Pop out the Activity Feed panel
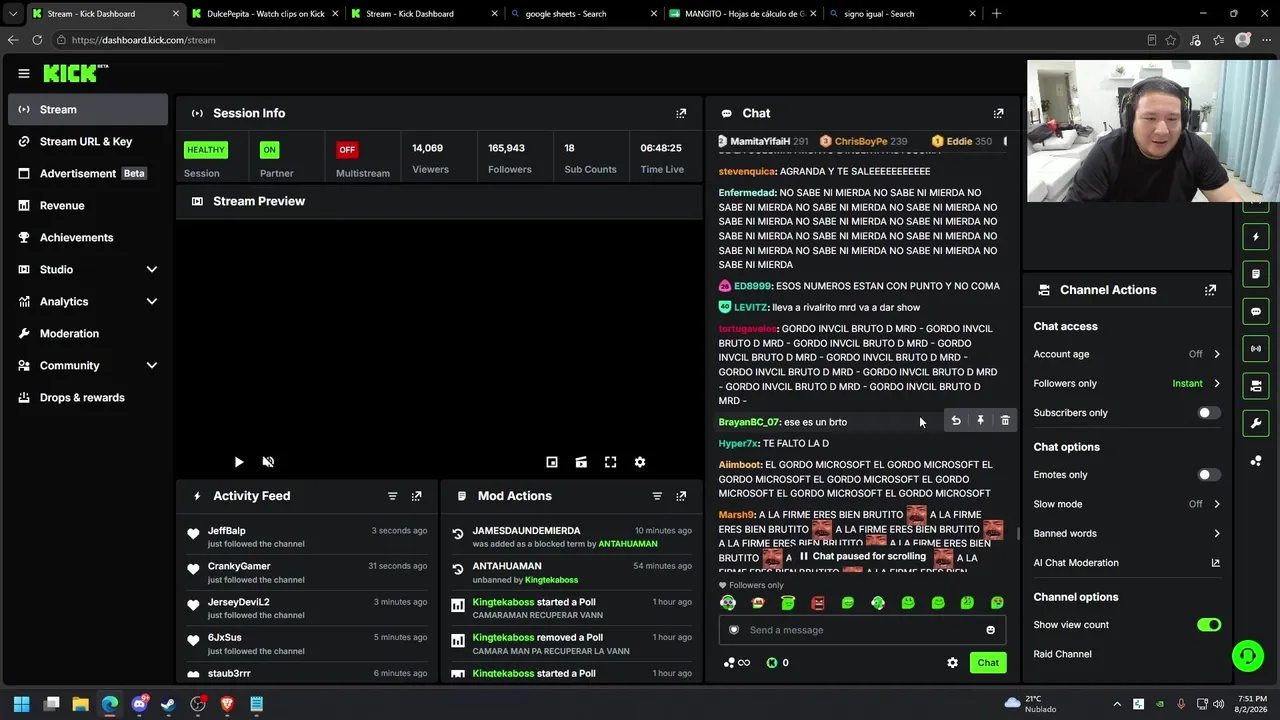 point(417,496)
